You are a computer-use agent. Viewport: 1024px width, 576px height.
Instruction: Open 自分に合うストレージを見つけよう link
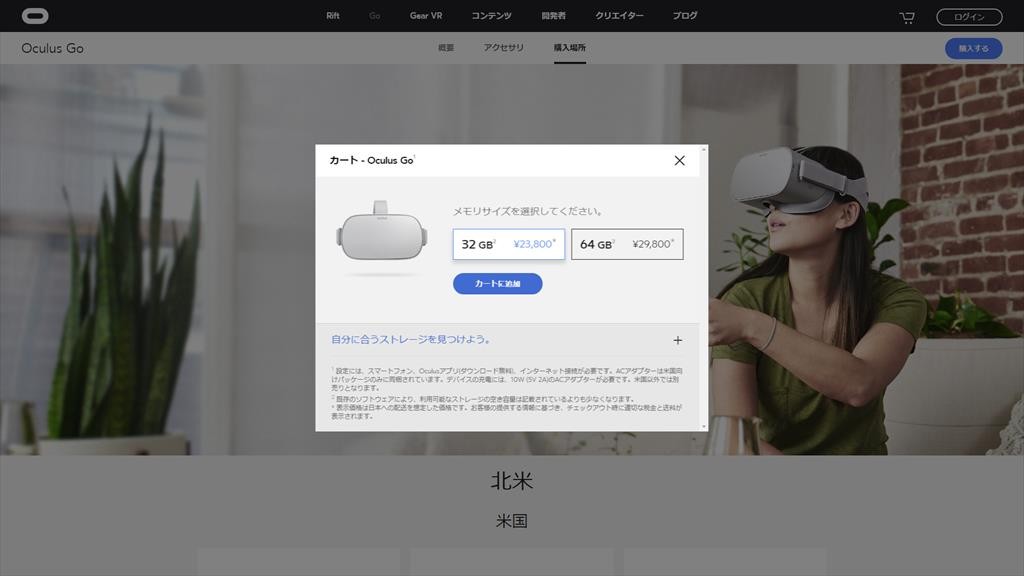click(411, 340)
